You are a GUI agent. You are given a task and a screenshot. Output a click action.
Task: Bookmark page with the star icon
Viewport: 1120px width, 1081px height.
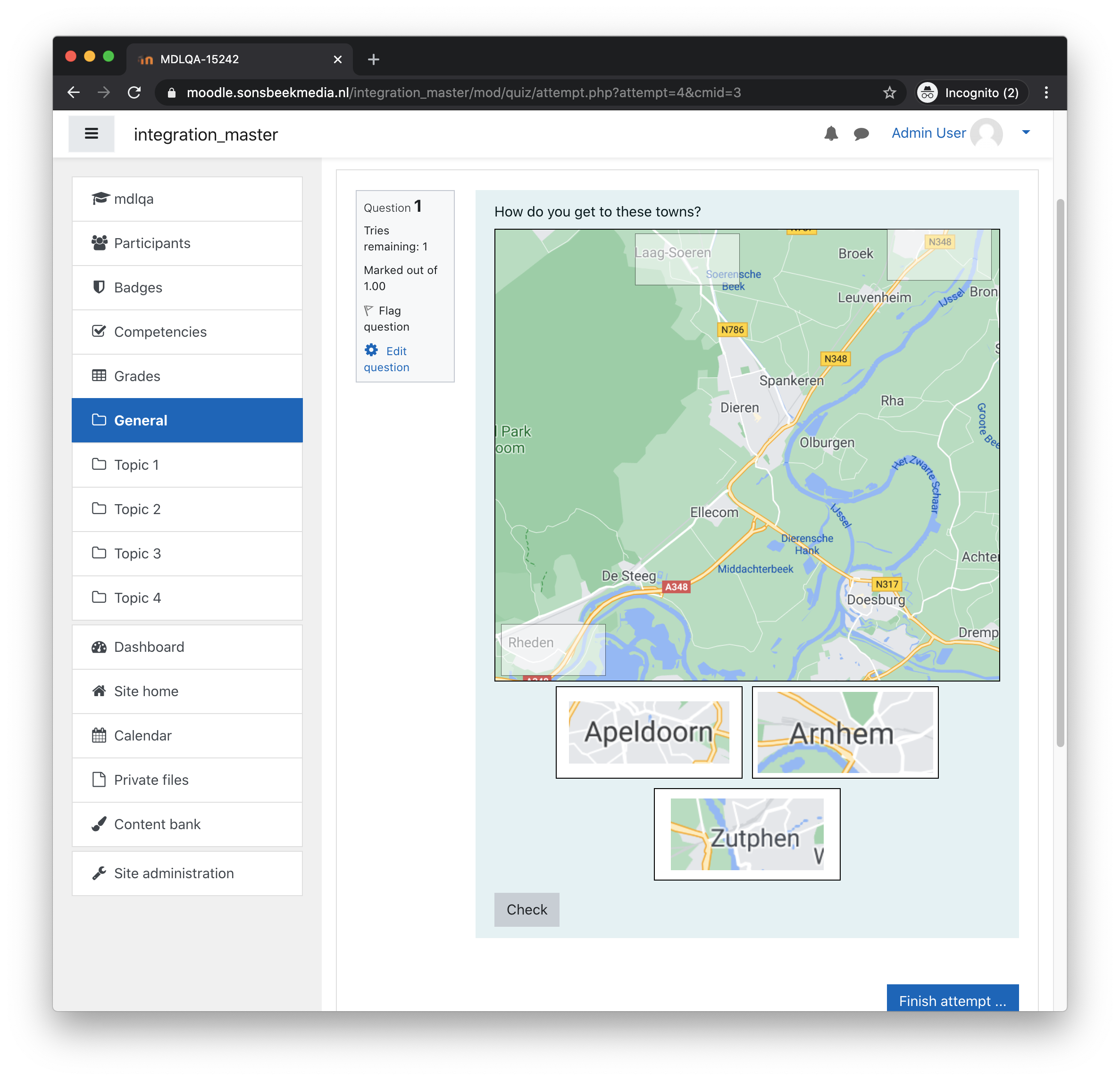(x=889, y=92)
